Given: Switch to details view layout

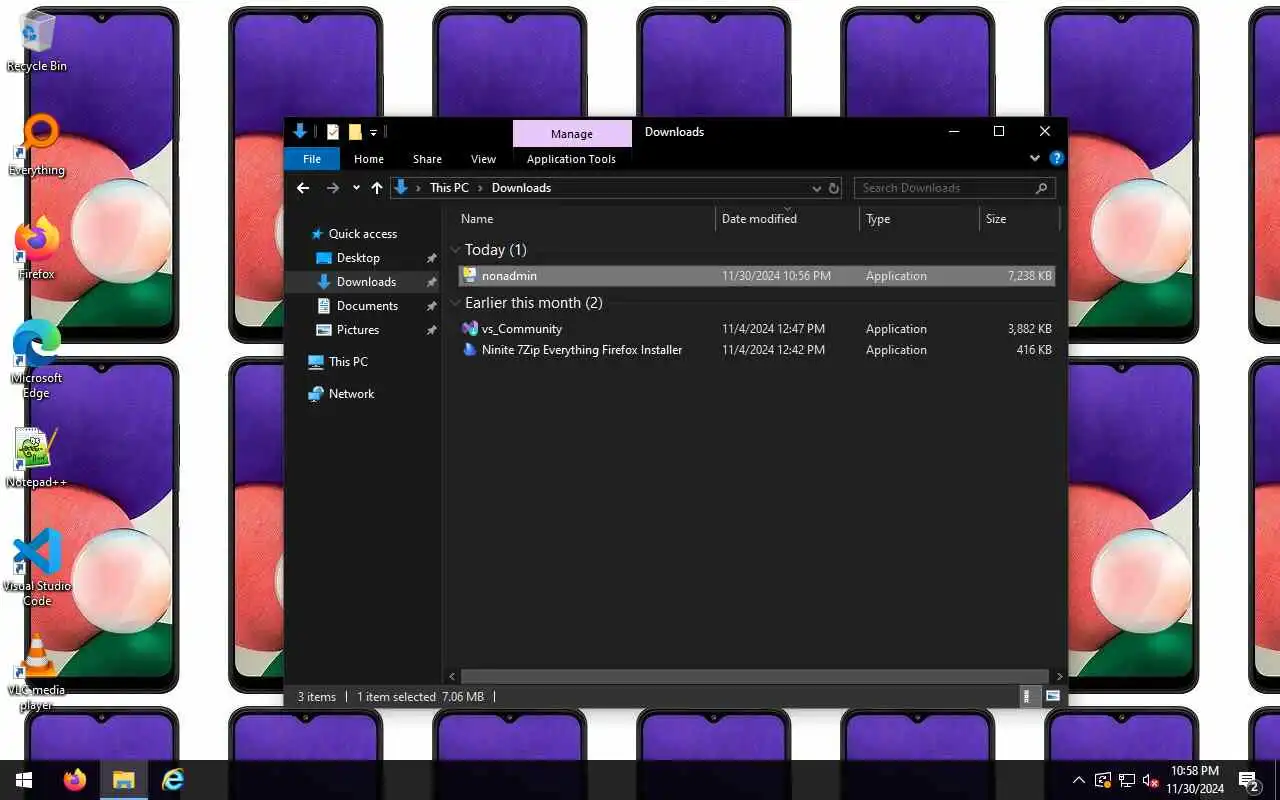Looking at the screenshot, I should pyautogui.click(x=1028, y=696).
